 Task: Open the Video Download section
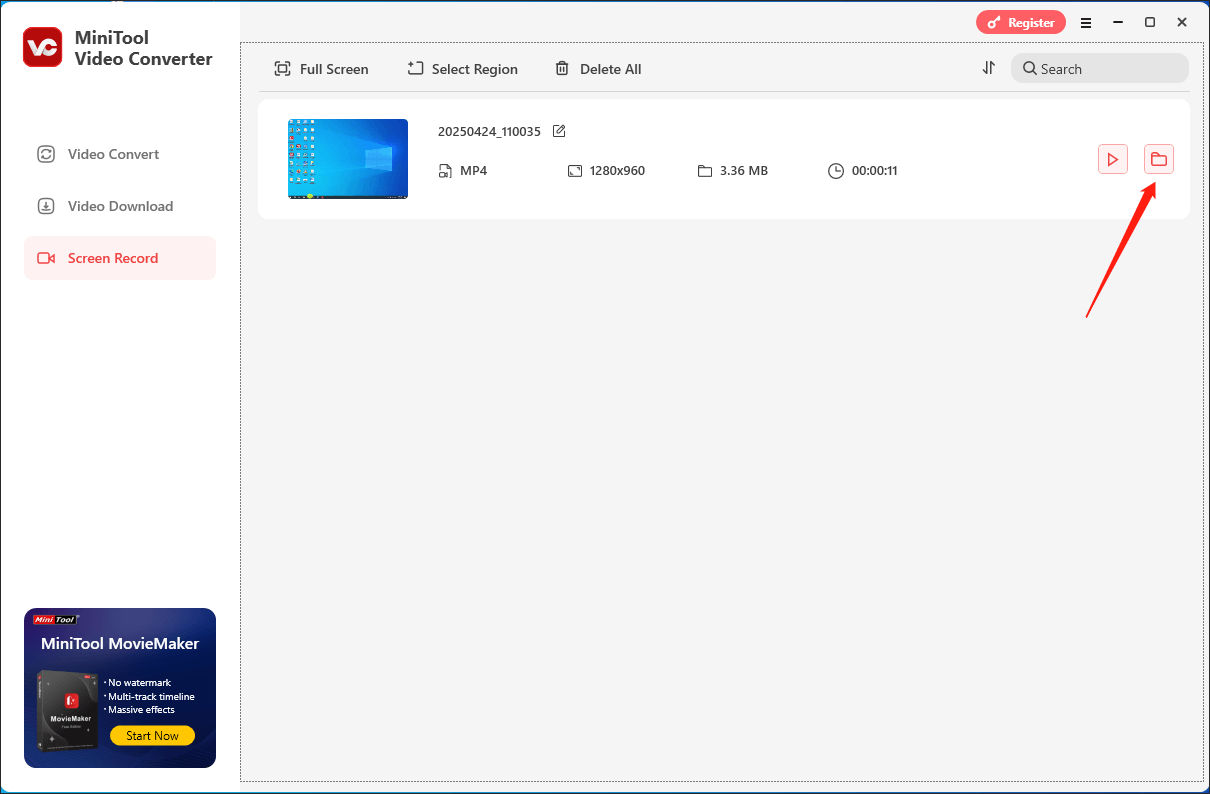point(120,206)
